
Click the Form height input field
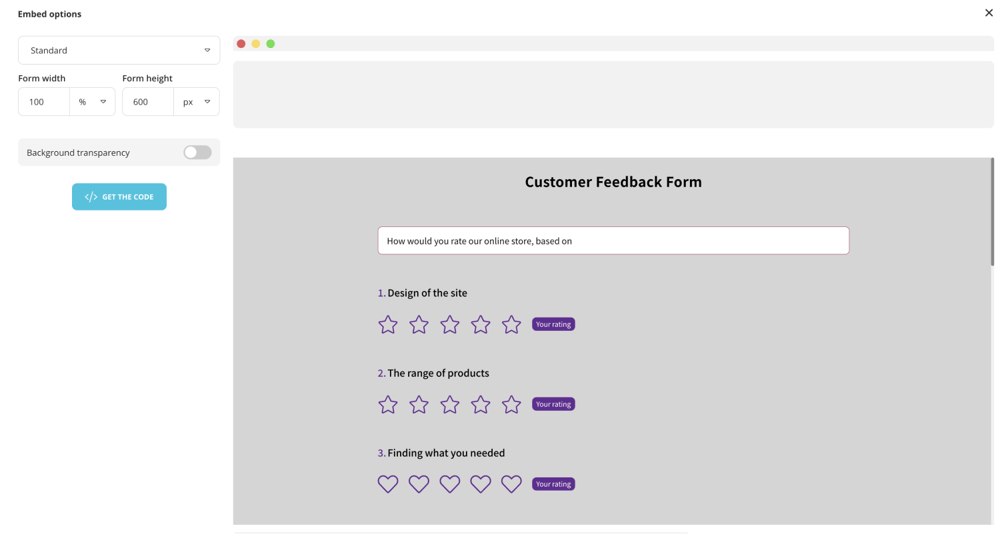(x=148, y=102)
